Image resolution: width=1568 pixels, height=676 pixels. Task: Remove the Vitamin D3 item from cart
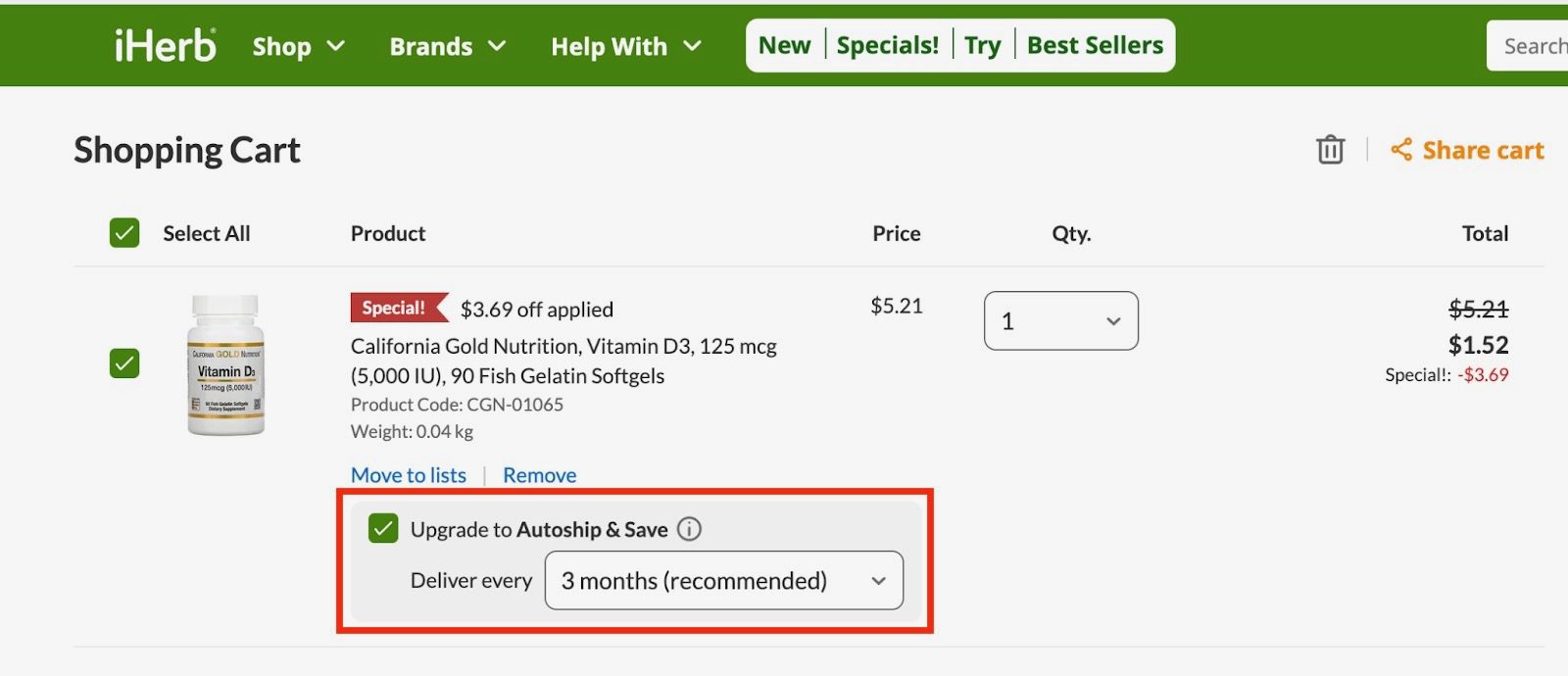pos(539,475)
